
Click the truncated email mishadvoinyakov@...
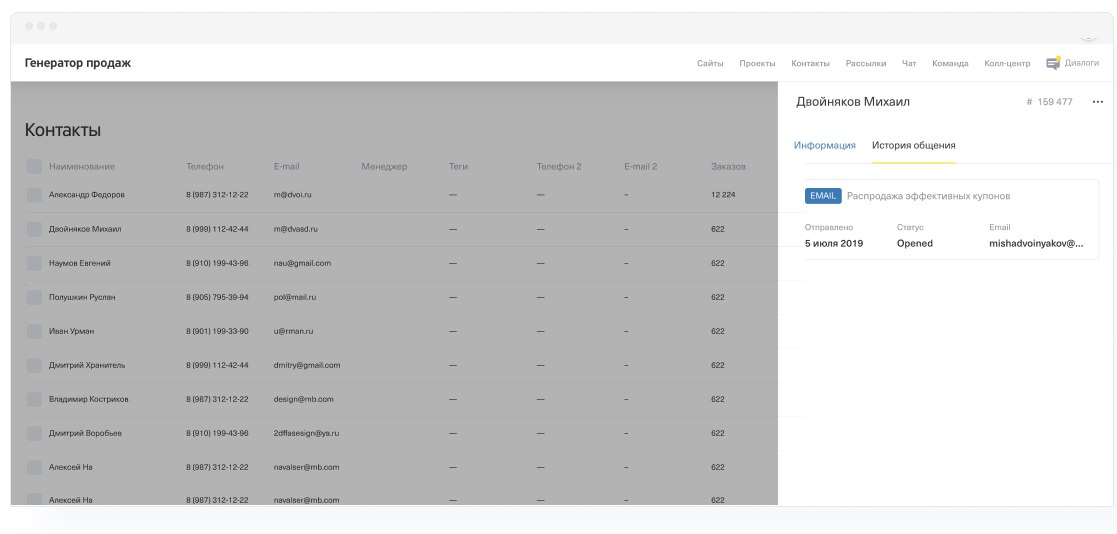[1037, 244]
